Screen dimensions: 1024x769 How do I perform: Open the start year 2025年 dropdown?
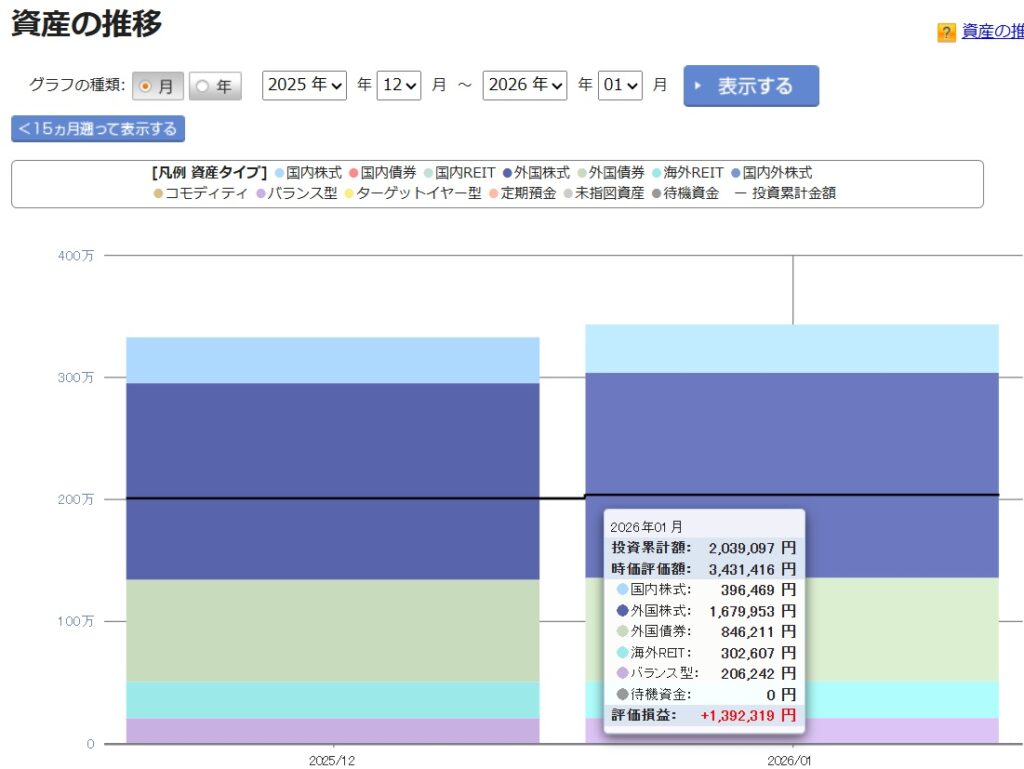pos(305,85)
